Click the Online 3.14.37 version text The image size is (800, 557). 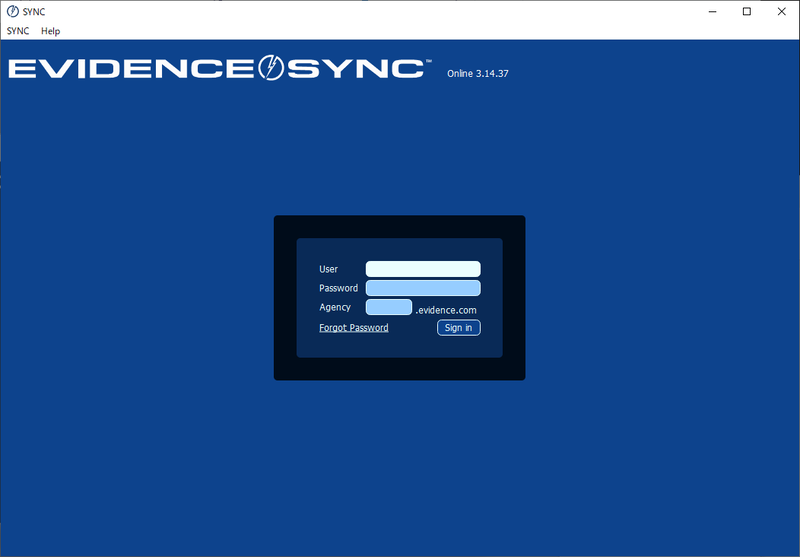pyautogui.click(x=478, y=74)
